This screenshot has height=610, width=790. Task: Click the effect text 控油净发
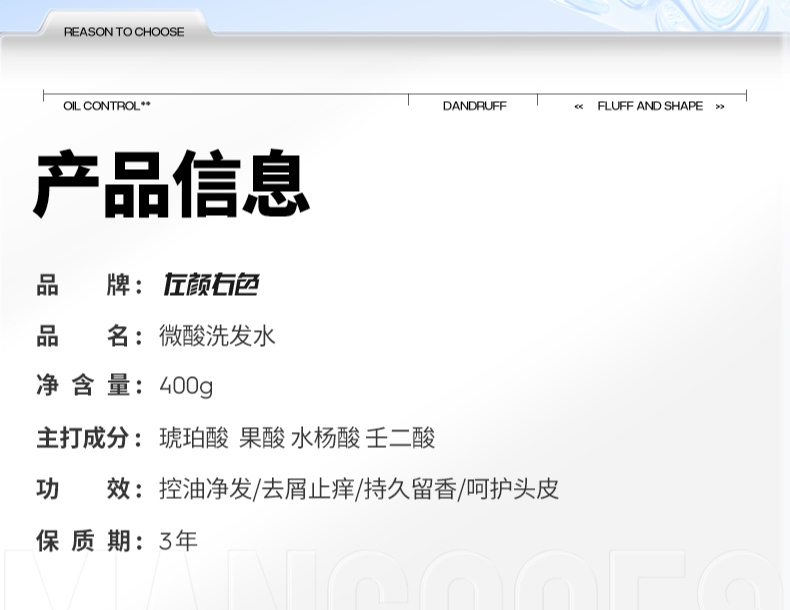[x=206, y=489]
